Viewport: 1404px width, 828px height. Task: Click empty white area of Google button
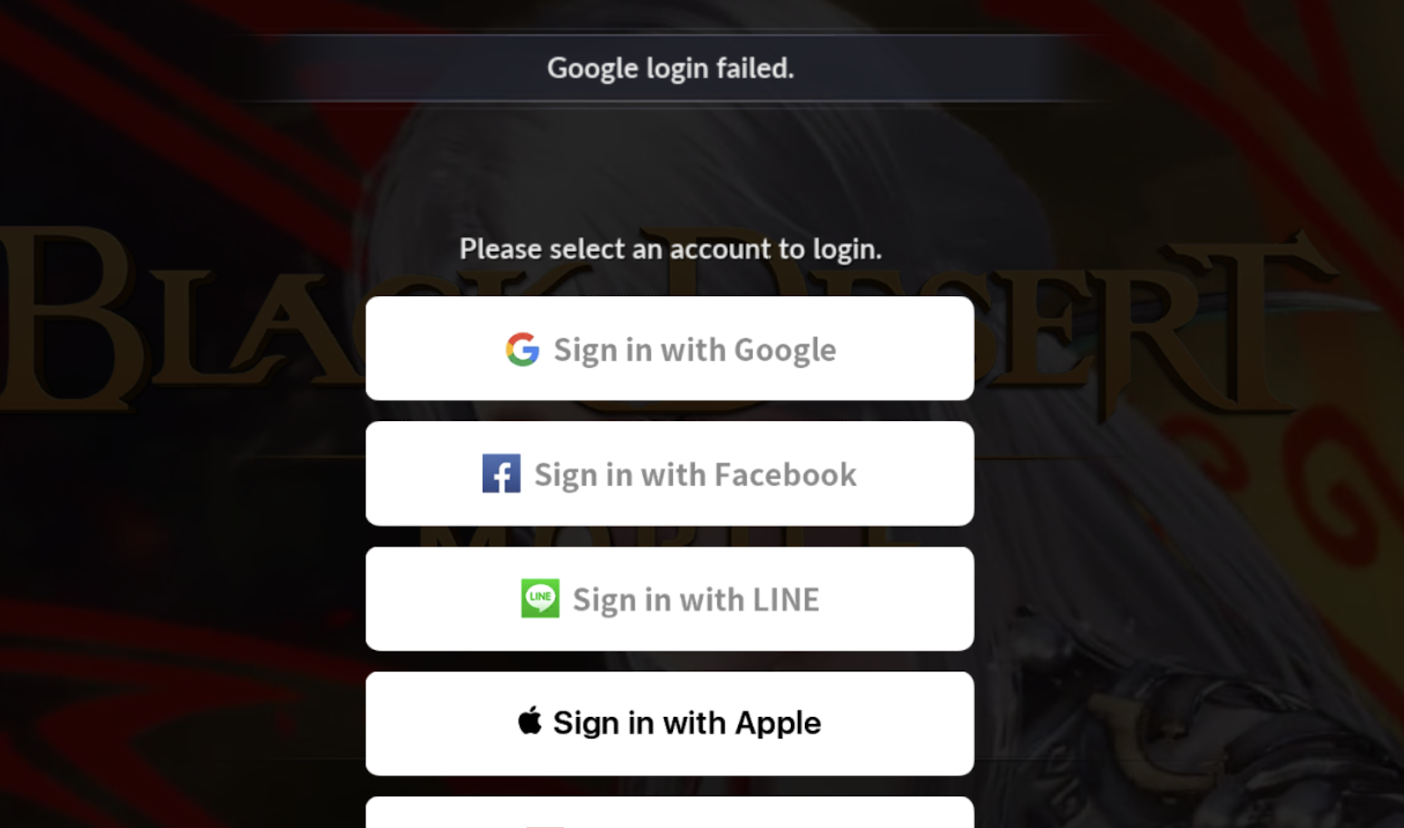pos(430,348)
